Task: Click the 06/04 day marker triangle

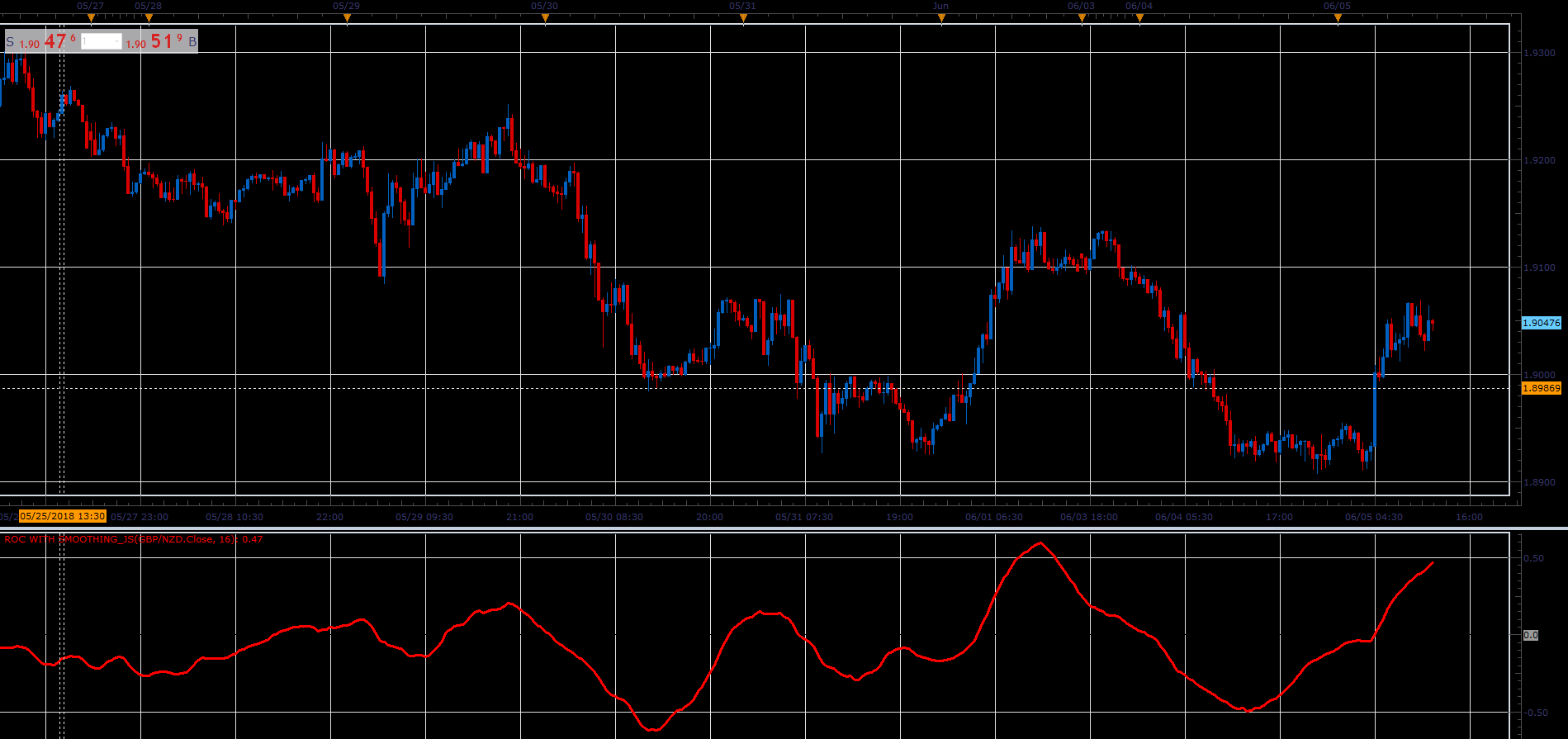Action: 1139,17
